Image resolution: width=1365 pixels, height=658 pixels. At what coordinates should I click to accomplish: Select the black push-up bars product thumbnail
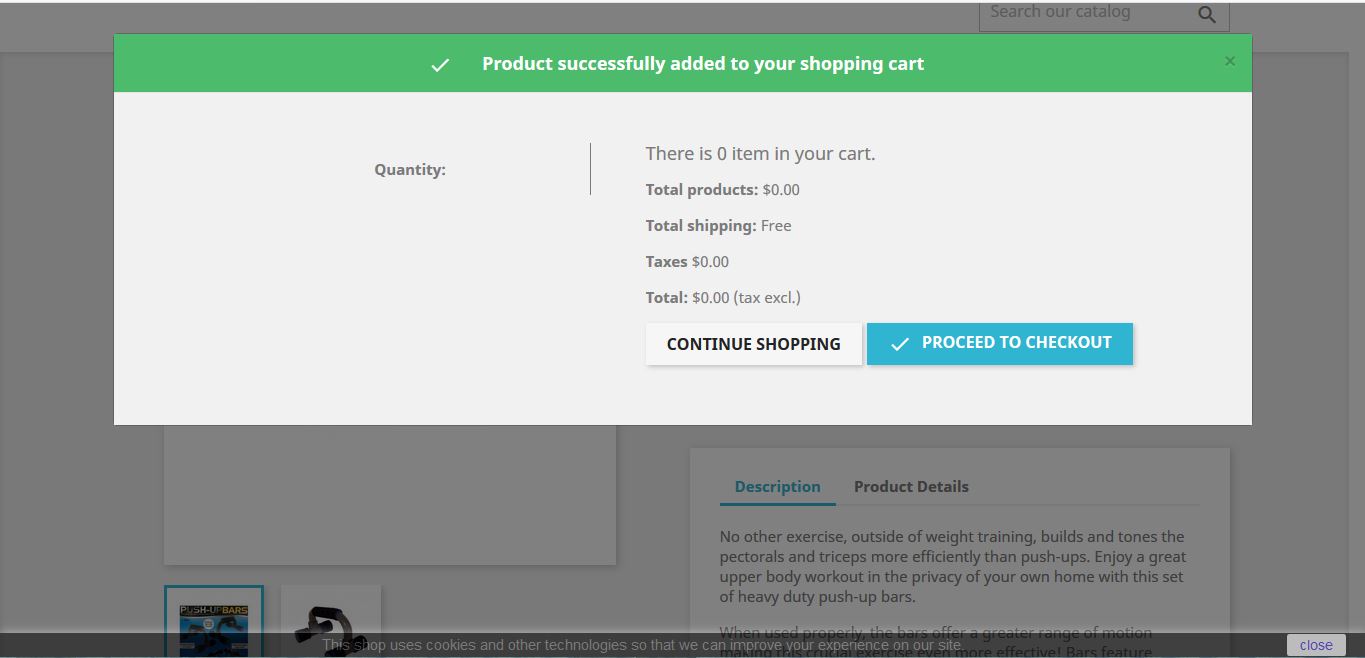[x=330, y=622]
